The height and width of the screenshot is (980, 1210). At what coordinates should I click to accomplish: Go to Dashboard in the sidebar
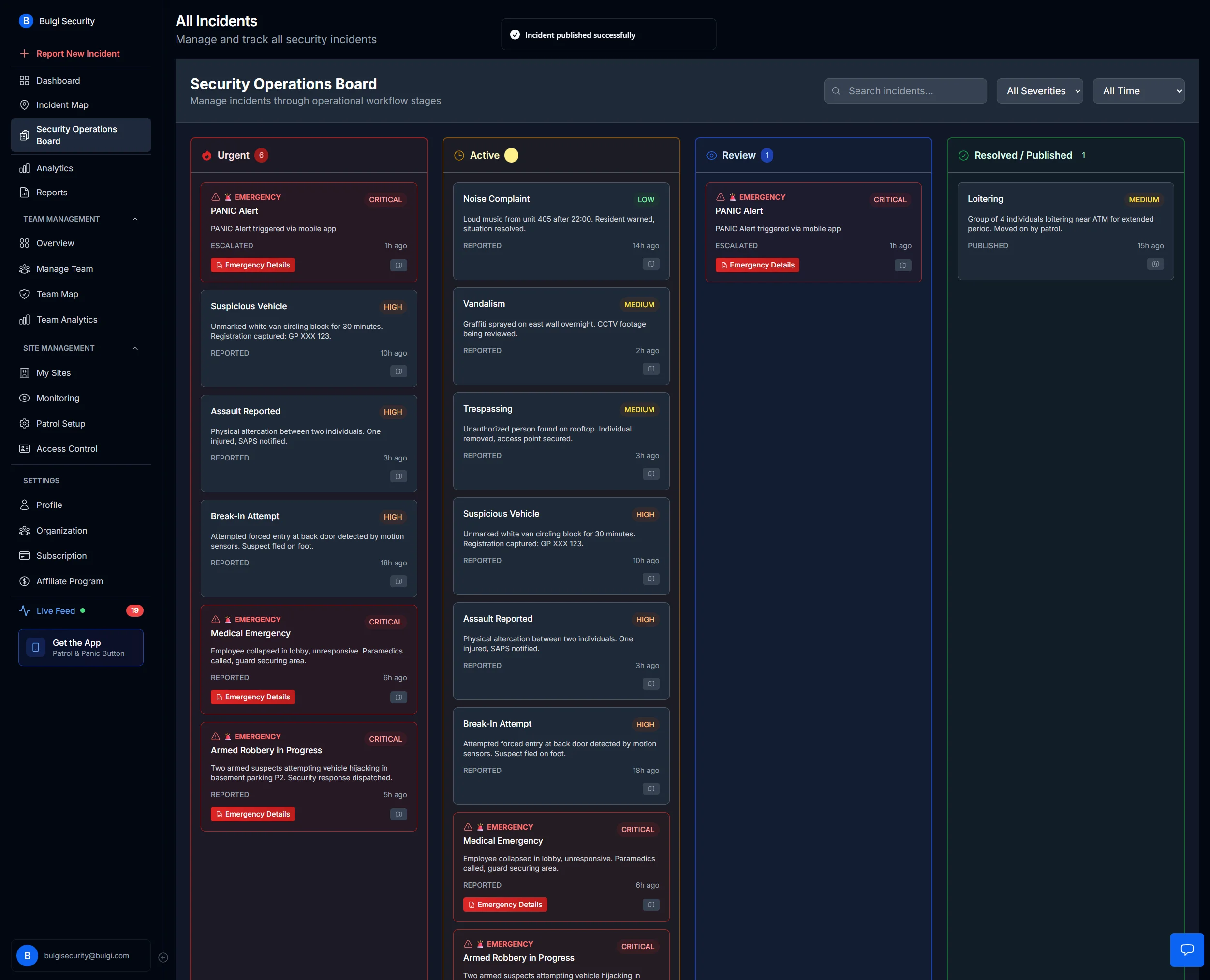point(58,80)
